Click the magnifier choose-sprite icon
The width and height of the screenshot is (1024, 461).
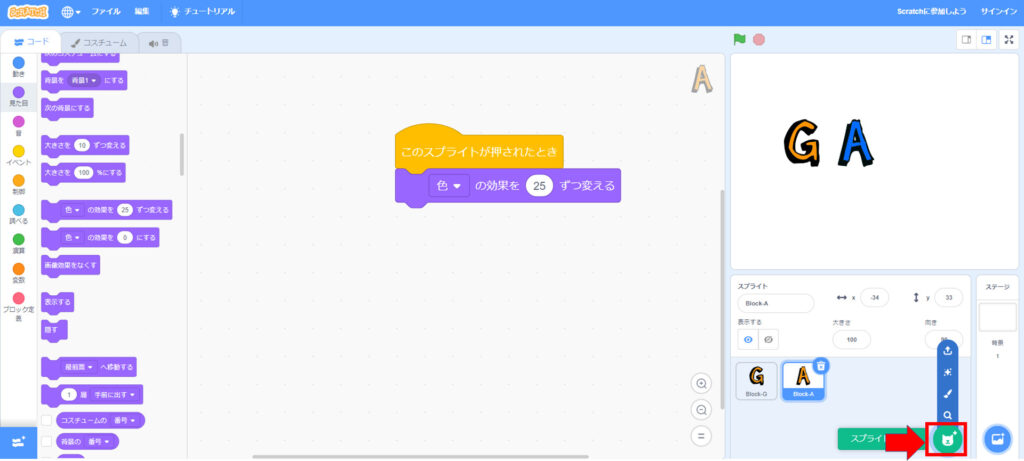948,415
